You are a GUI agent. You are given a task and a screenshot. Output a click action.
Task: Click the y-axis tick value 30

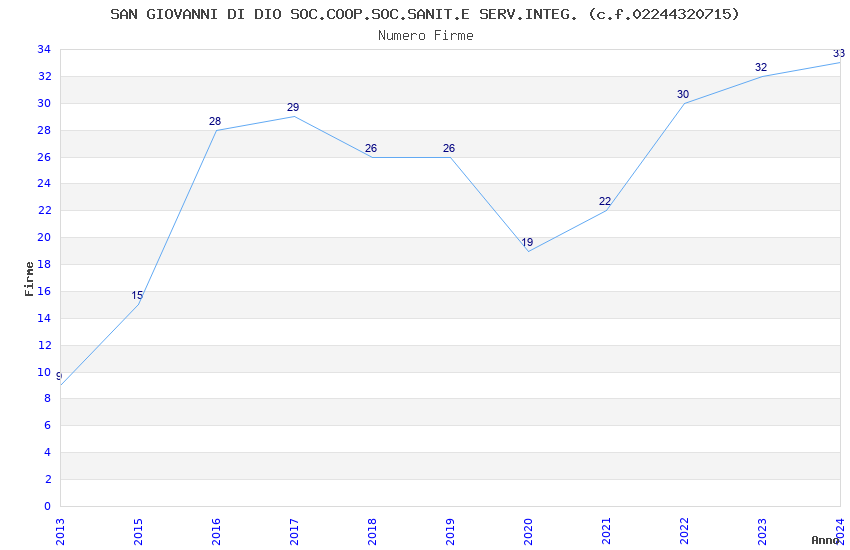44,103
